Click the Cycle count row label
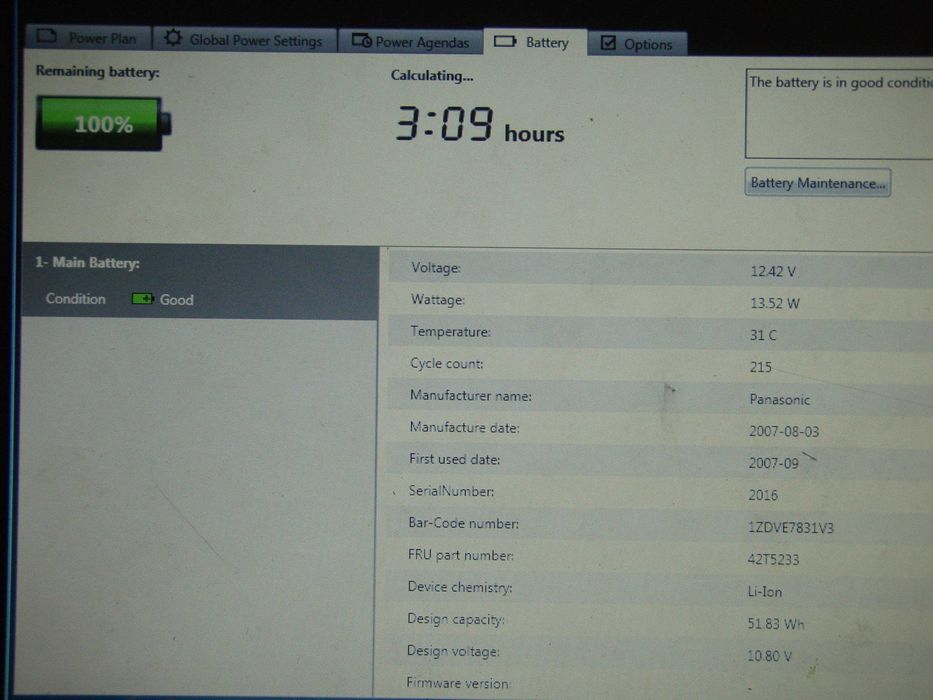Viewport: 933px width, 700px height. tap(446, 363)
